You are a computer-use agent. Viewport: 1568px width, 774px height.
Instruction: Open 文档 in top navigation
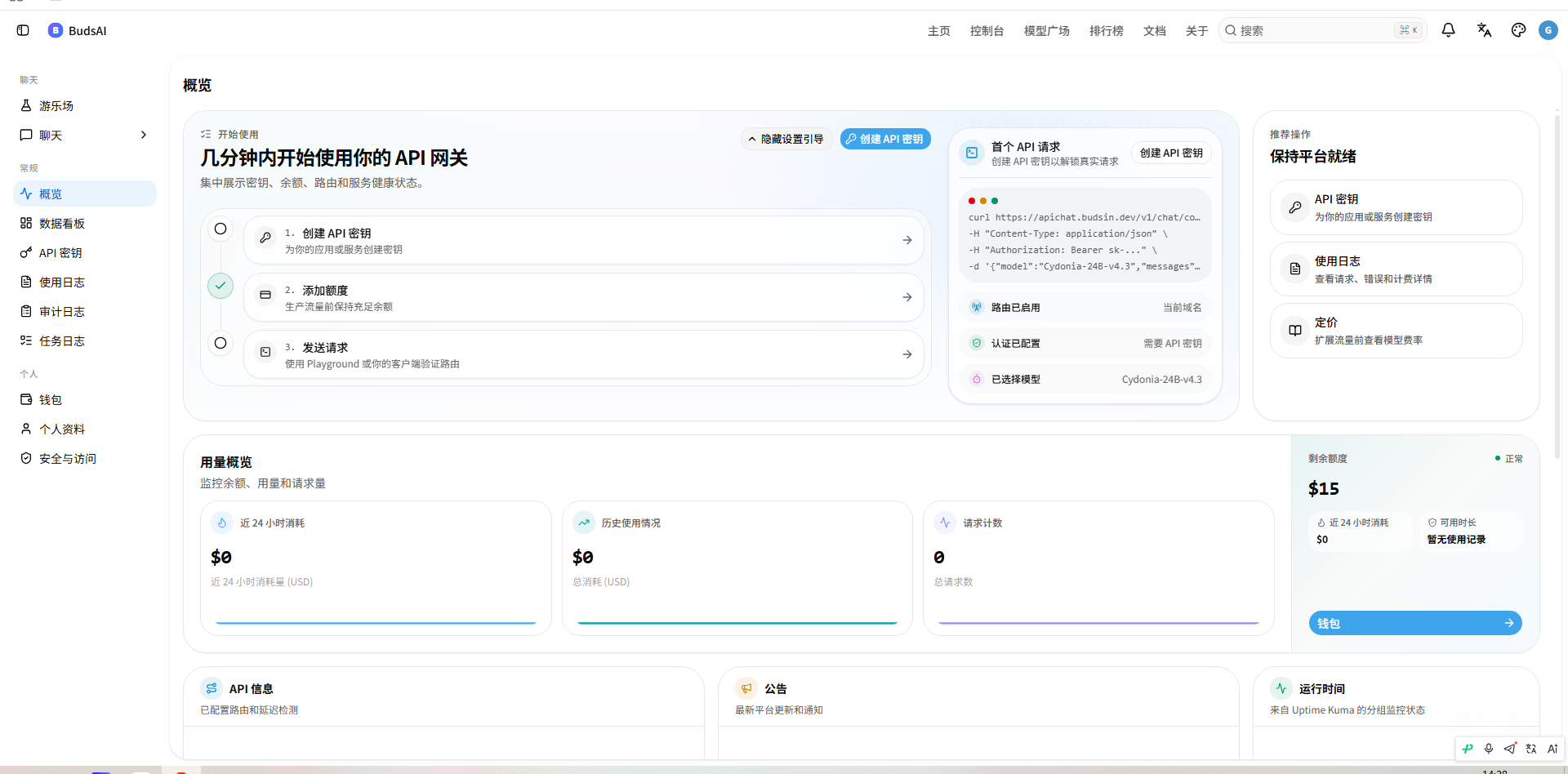1155,30
